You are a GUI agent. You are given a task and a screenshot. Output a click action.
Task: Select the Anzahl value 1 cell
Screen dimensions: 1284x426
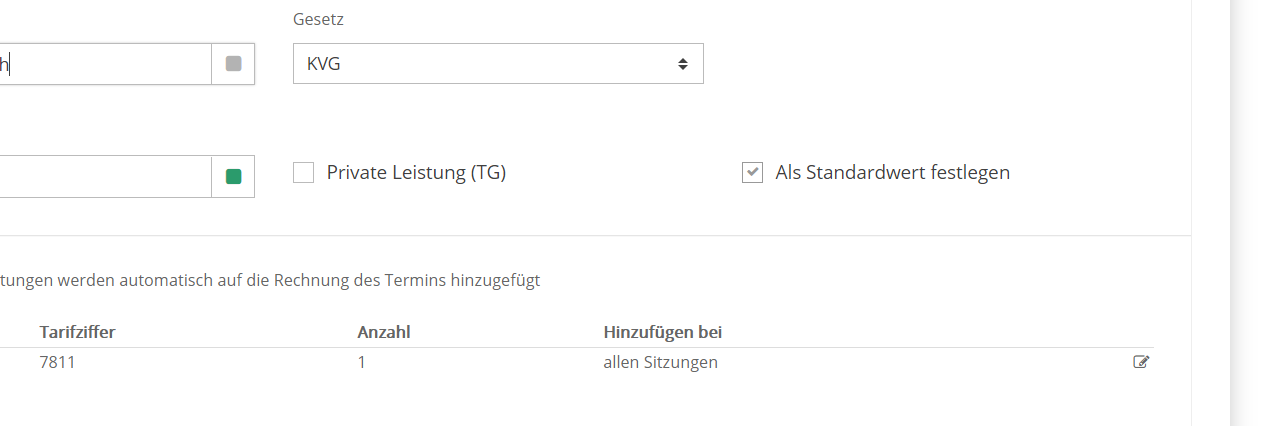tap(361, 362)
